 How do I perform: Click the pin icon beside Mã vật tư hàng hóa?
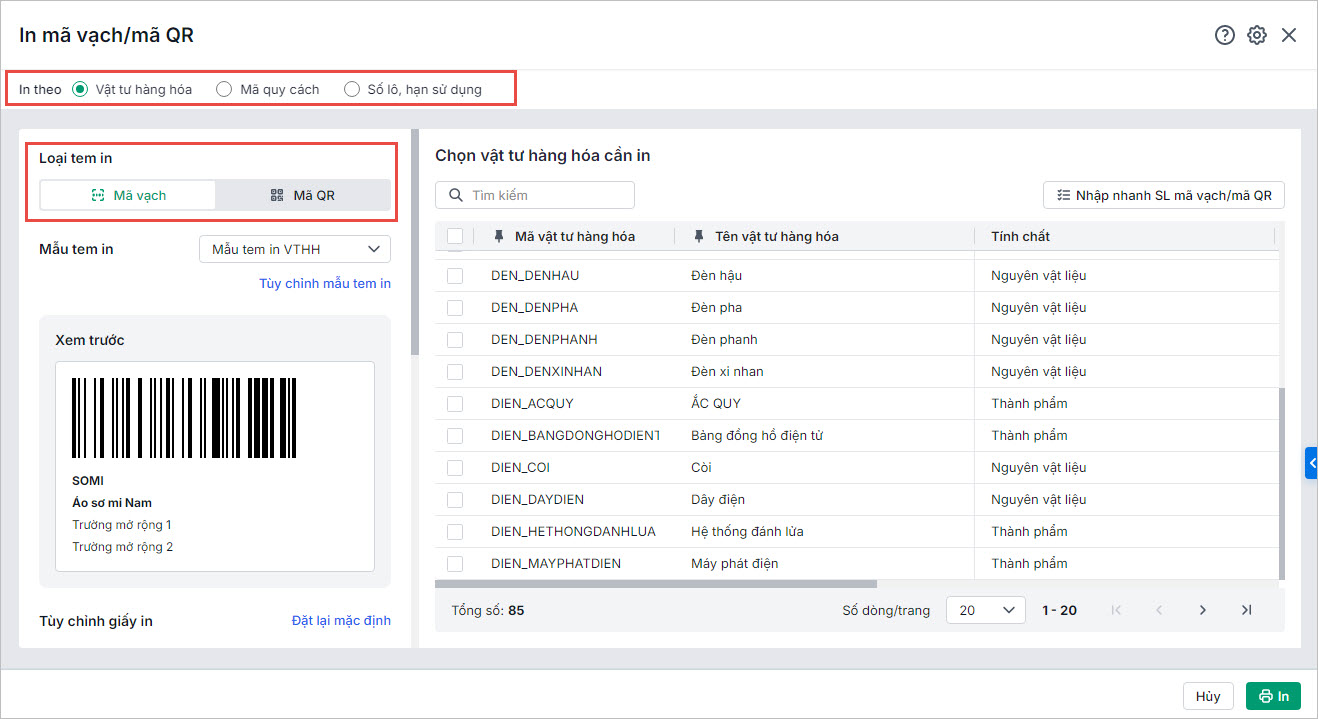tap(499, 236)
